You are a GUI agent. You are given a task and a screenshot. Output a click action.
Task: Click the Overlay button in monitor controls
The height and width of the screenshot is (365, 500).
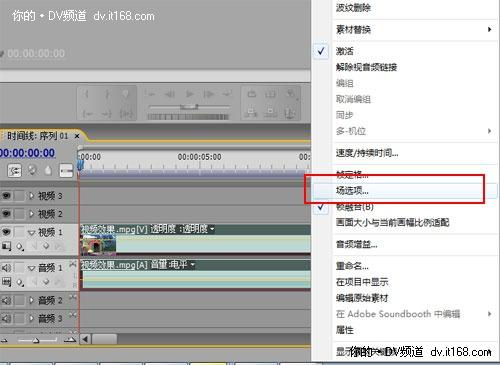click(x=270, y=112)
